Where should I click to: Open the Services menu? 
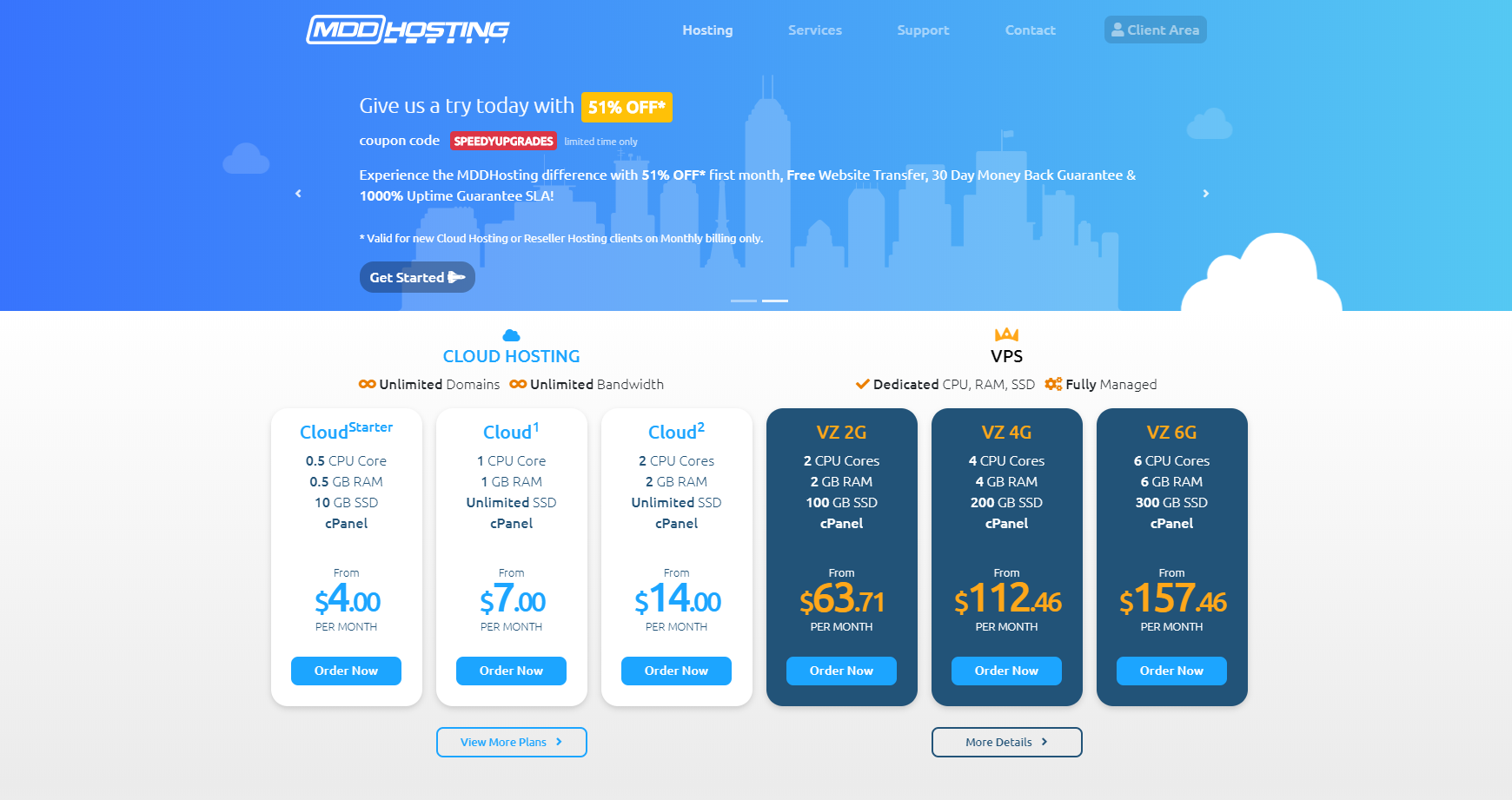(x=815, y=30)
